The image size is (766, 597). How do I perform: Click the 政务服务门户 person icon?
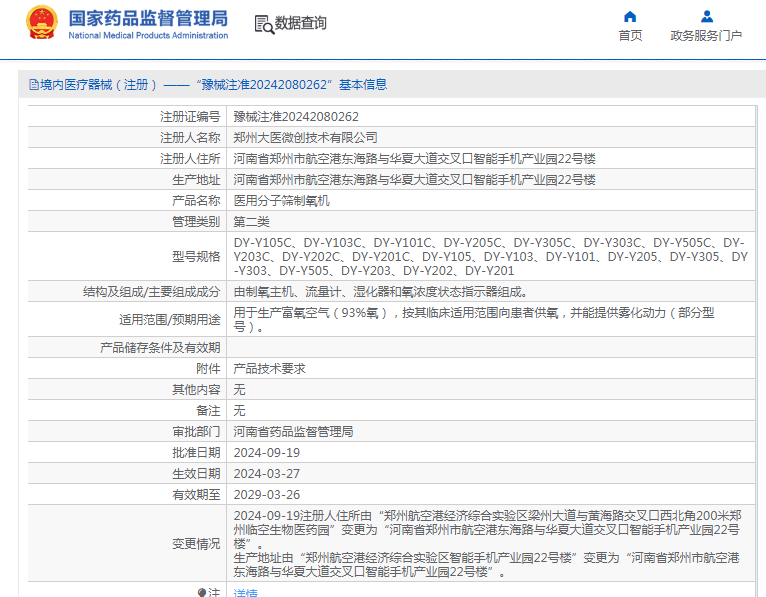pos(706,17)
